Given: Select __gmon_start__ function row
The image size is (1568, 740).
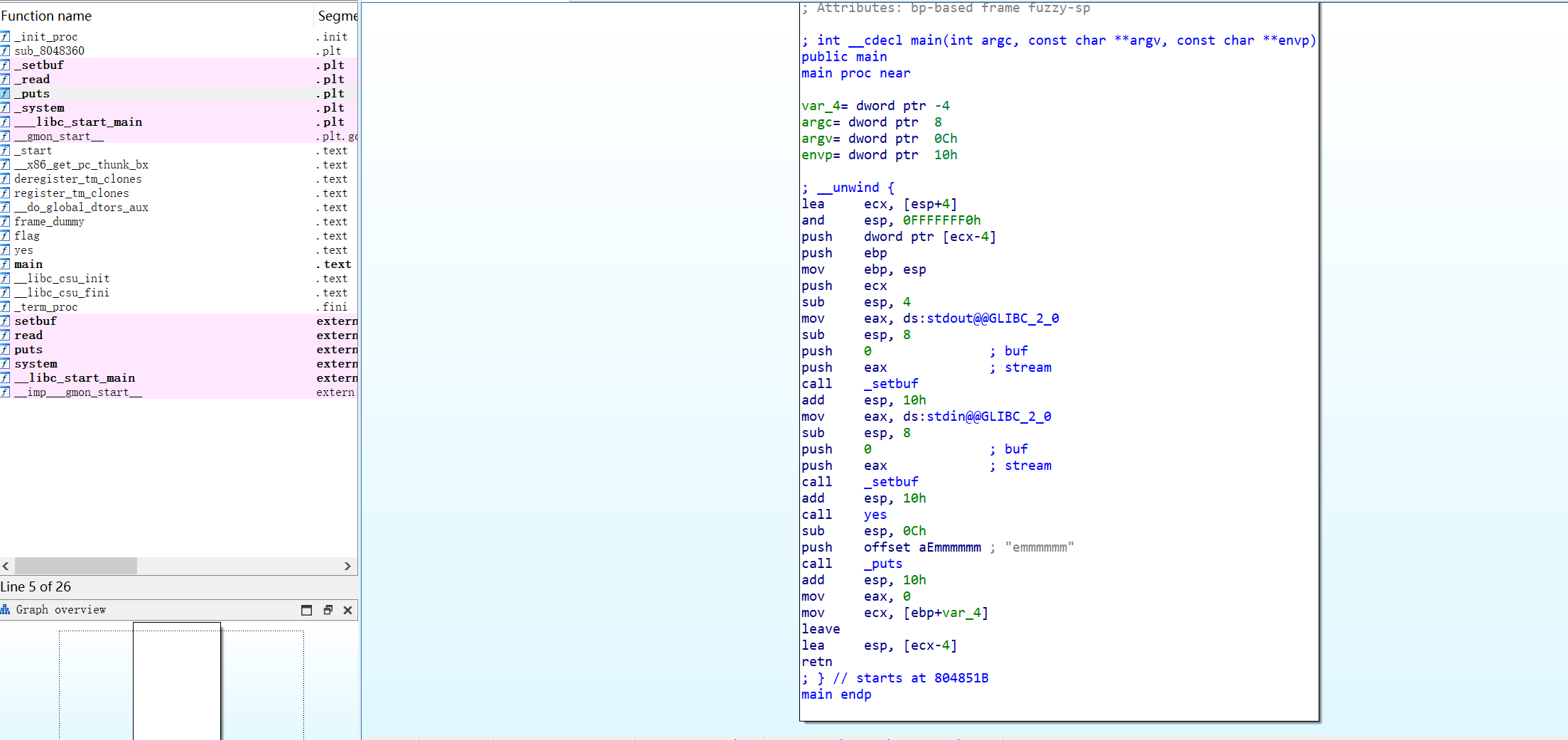Looking at the screenshot, I should point(178,136).
